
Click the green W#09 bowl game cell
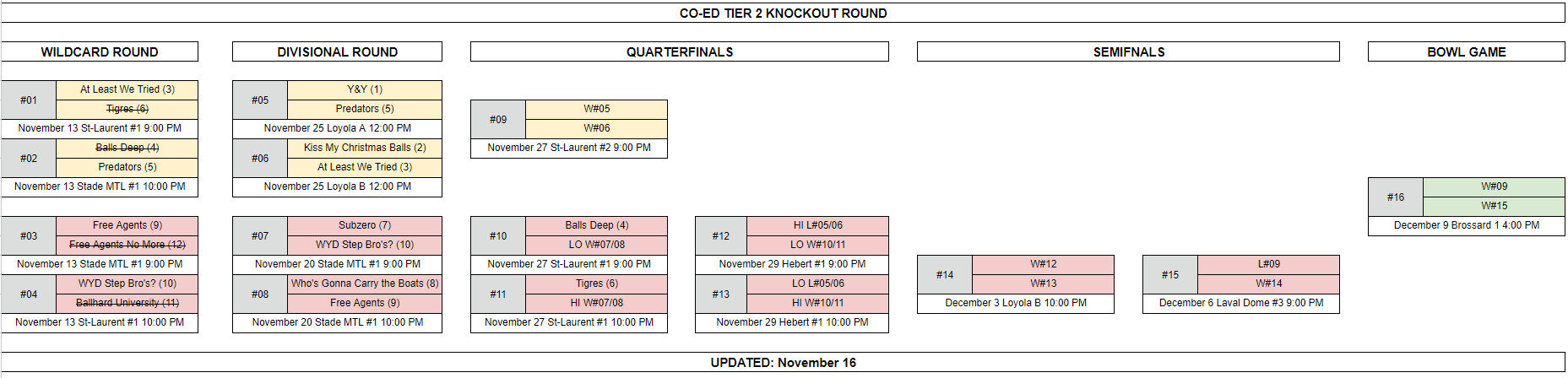1494,186
